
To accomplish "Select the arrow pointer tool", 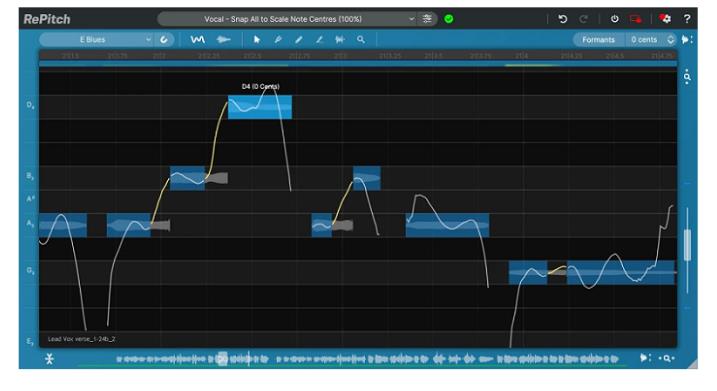I will point(257,40).
